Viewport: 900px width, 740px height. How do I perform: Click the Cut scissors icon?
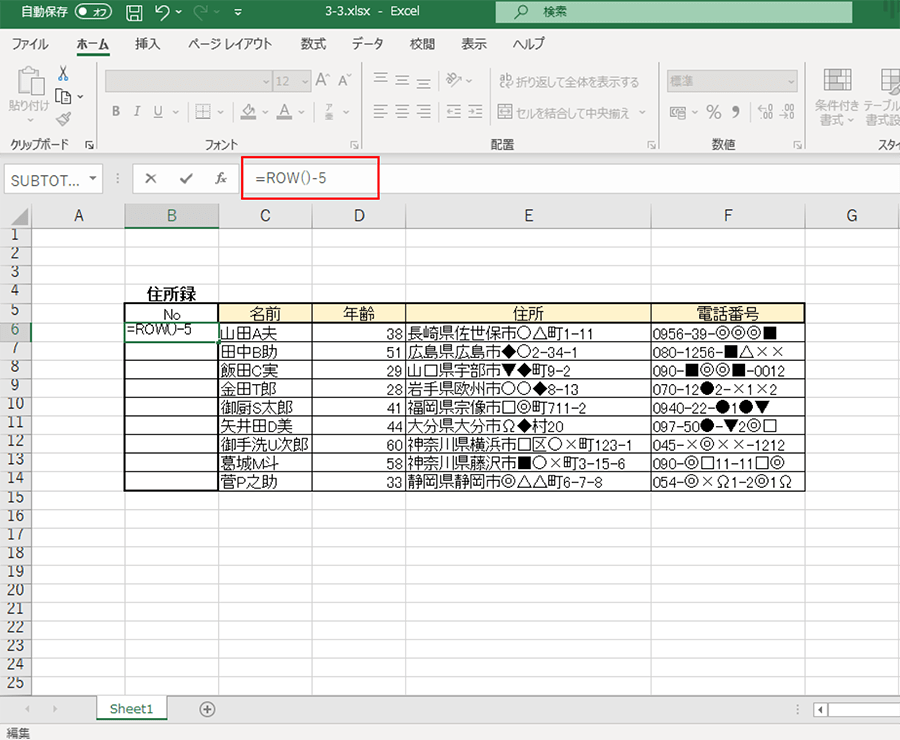pos(63,73)
